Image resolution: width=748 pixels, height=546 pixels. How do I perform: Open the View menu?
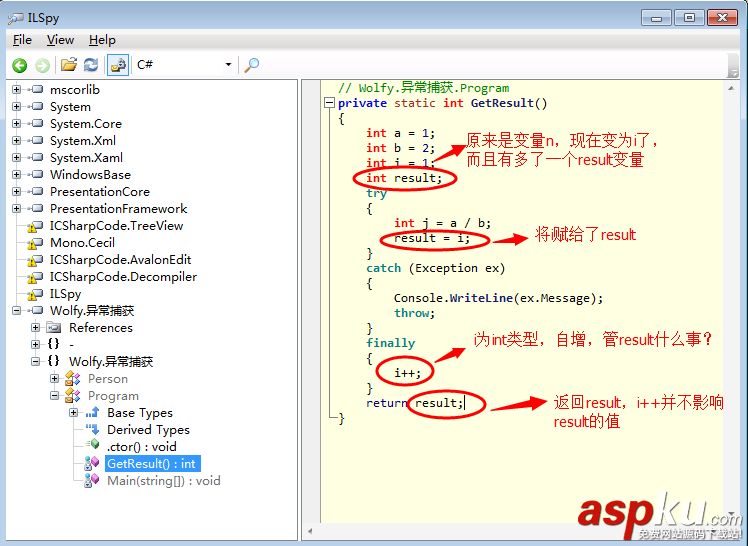point(60,40)
